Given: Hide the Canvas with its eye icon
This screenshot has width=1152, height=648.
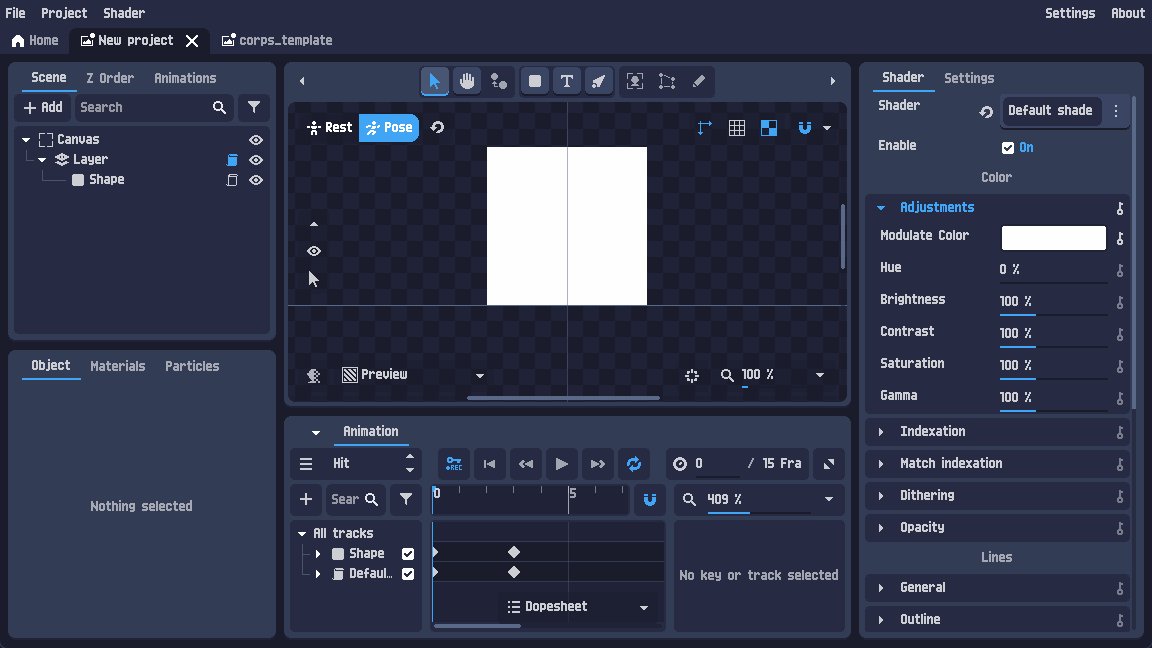Looking at the screenshot, I should coord(256,140).
